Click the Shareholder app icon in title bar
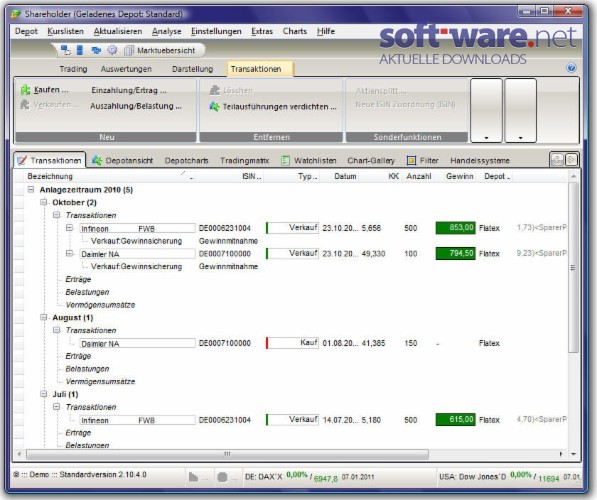597x500 pixels. (x=16, y=14)
